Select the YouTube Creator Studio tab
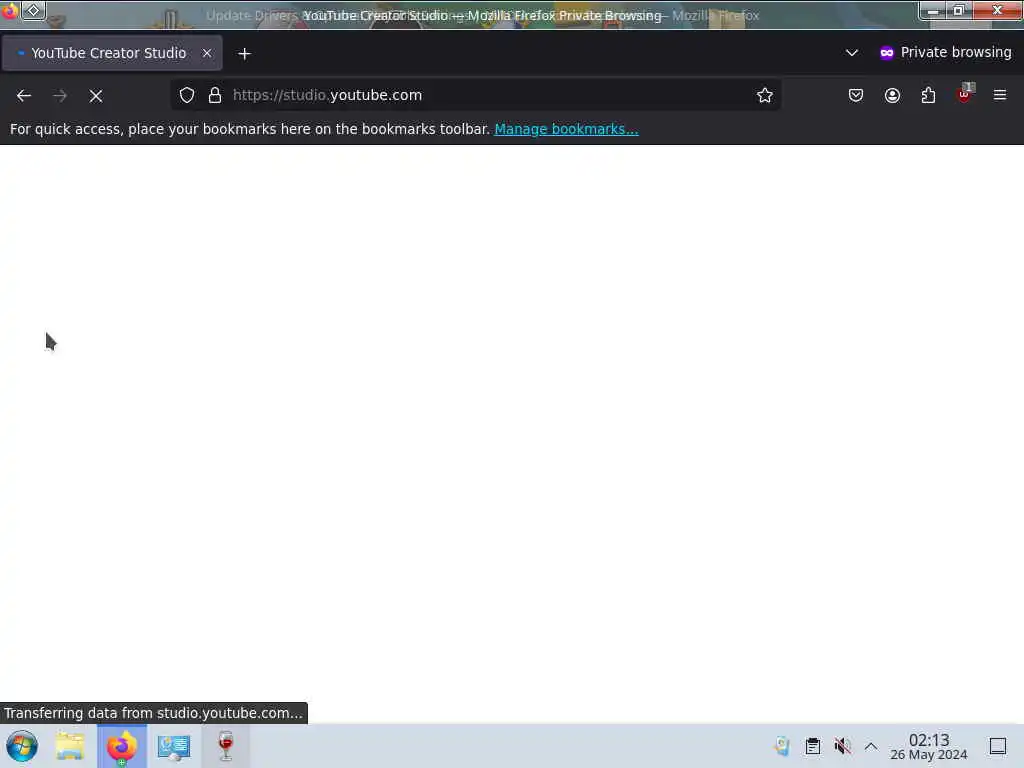Screen dimensions: 1024x768 click(112, 53)
